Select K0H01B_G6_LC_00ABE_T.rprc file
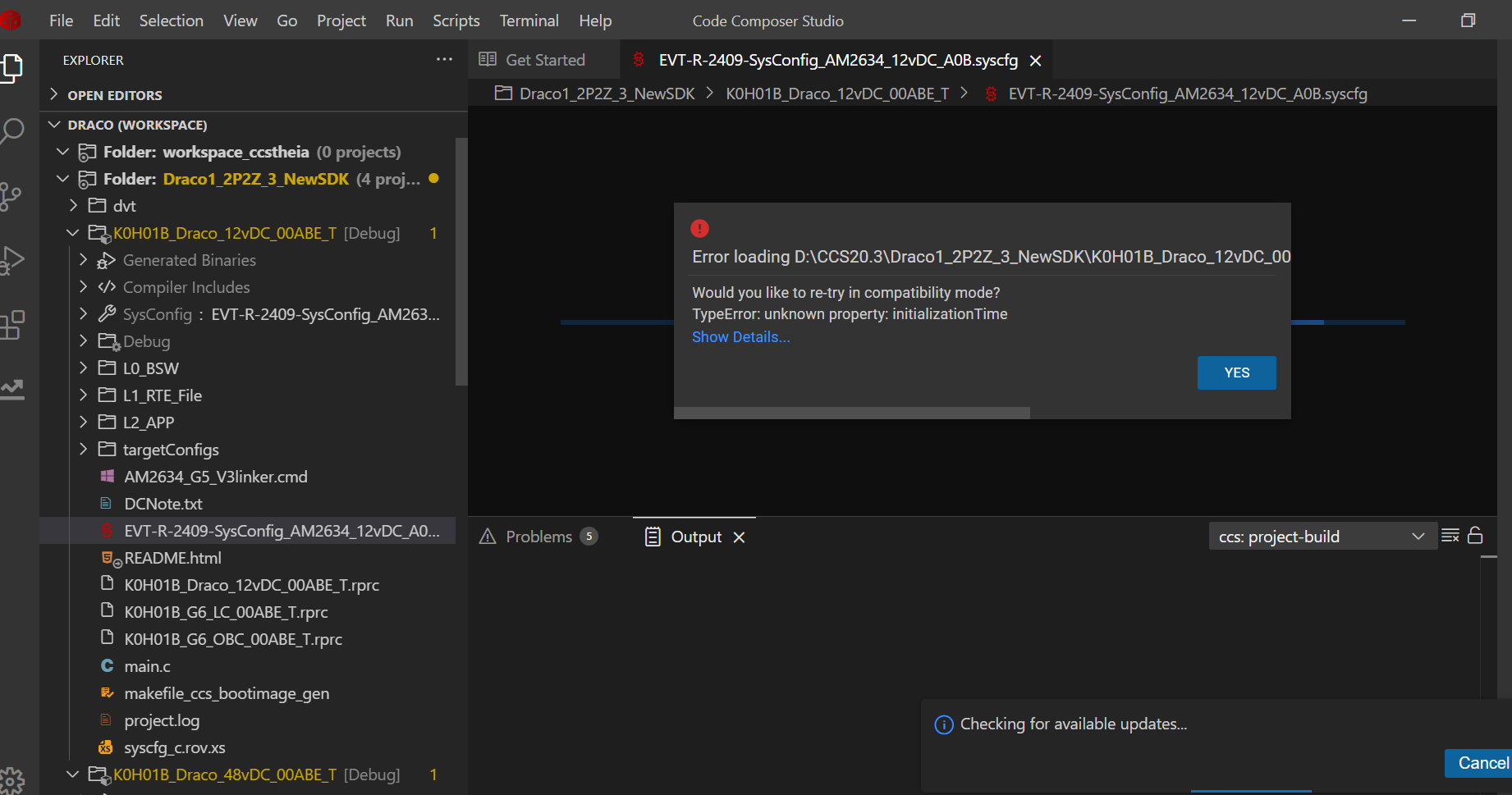Screen dimensions: 1512x795 click(x=226, y=612)
